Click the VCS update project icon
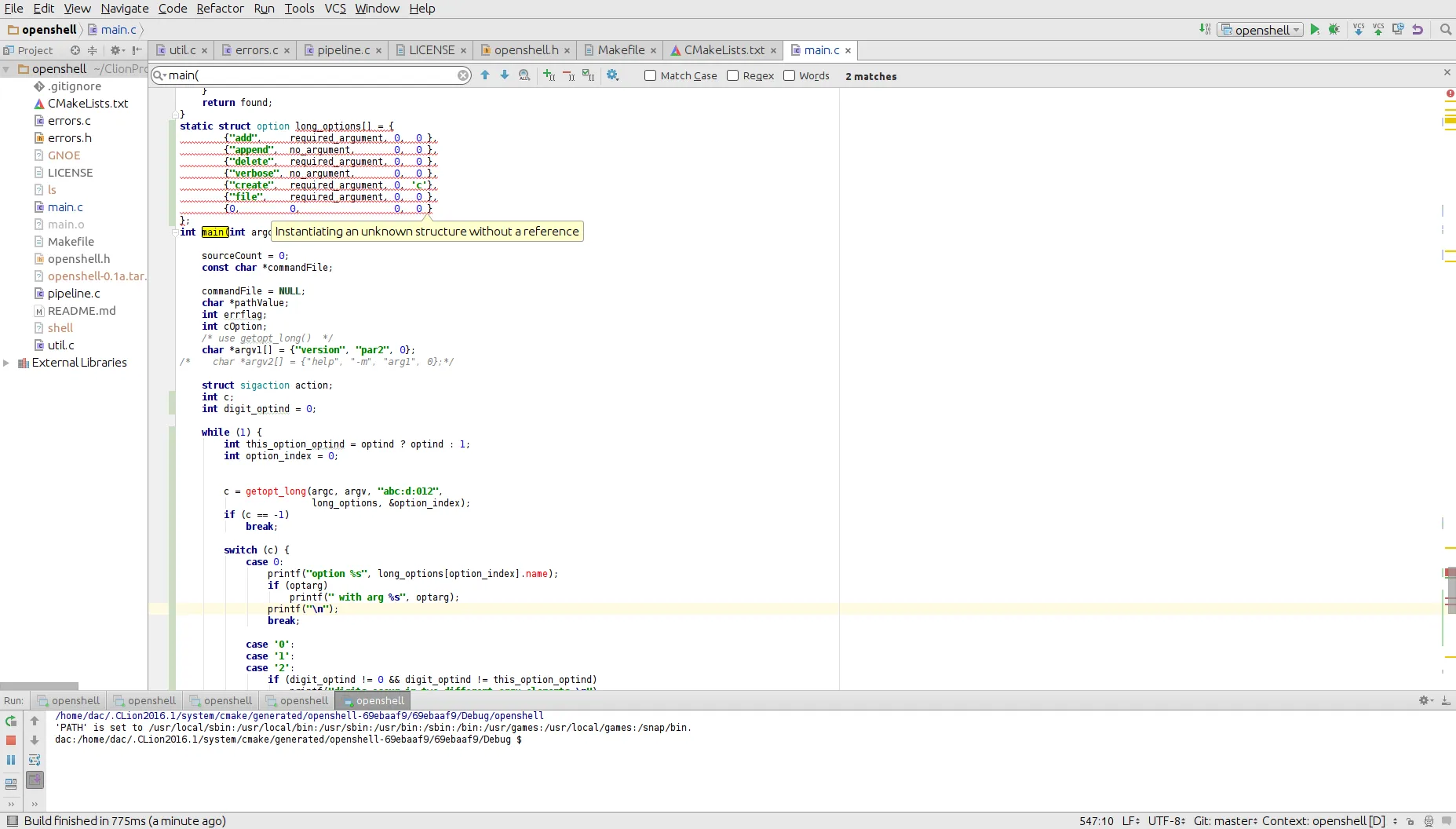1456x829 pixels. [x=1359, y=30]
